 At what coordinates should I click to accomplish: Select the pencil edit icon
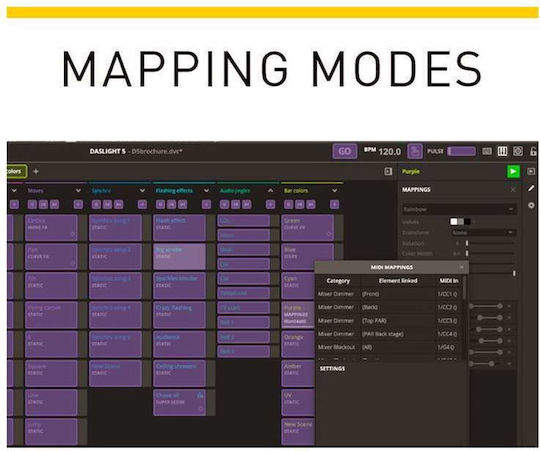click(x=531, y=188)
